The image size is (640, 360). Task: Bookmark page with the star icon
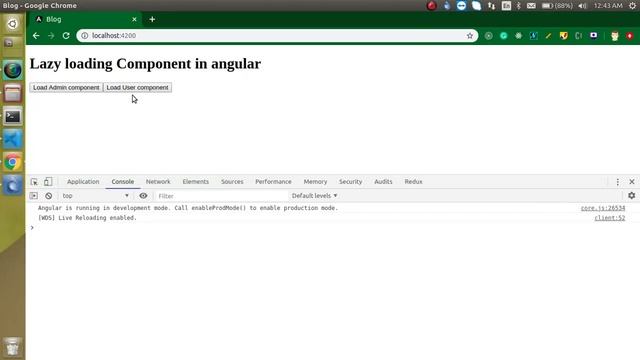[x=470, y=36]
